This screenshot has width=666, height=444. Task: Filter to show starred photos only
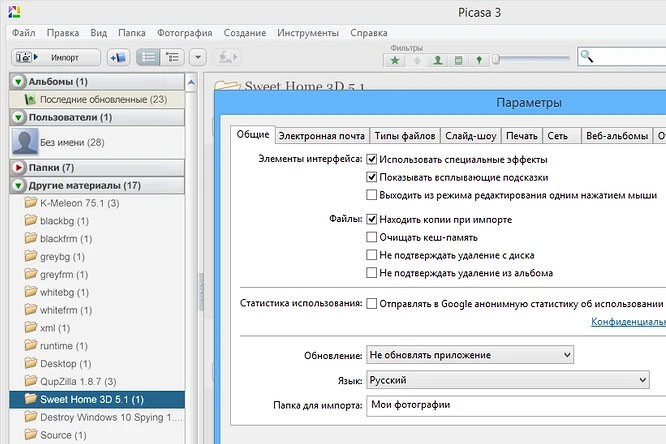click(x=395, y=61)
